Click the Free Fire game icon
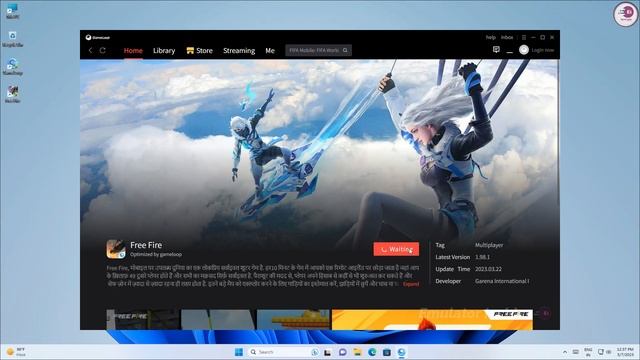The height and width of the screenshot is (360, 640). [x=116, y=249]
